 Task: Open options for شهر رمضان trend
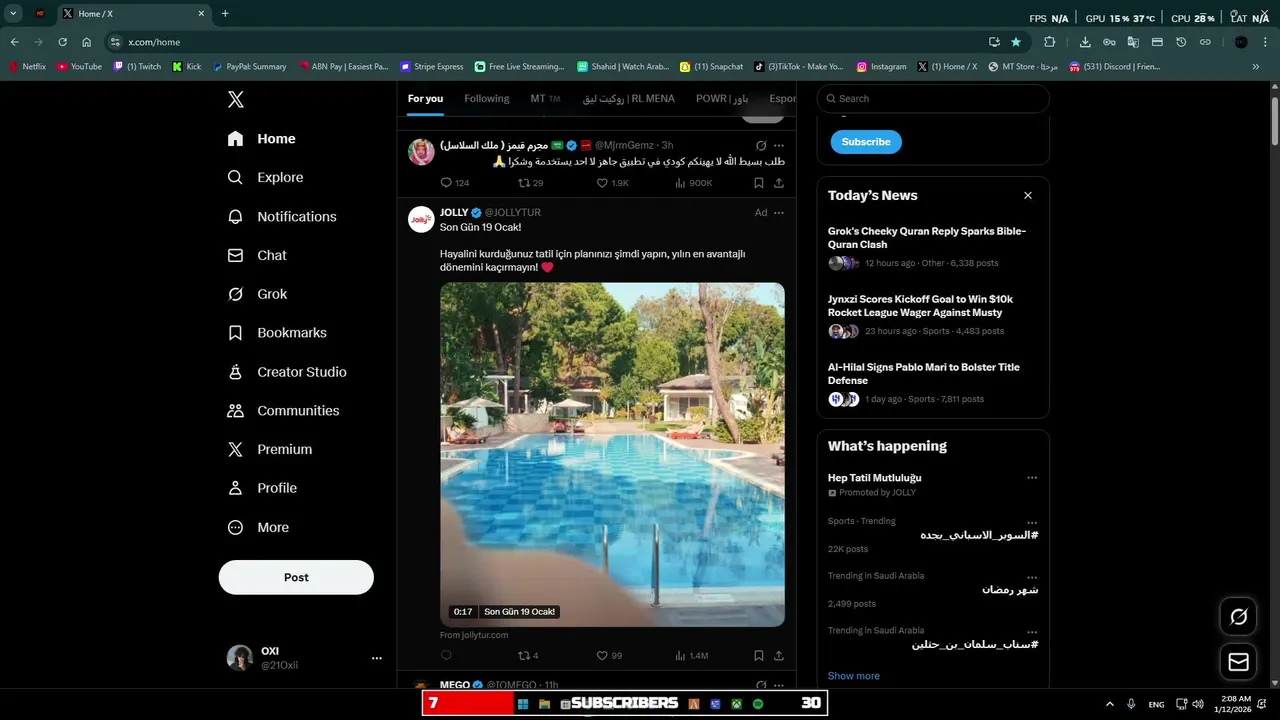1032,578
